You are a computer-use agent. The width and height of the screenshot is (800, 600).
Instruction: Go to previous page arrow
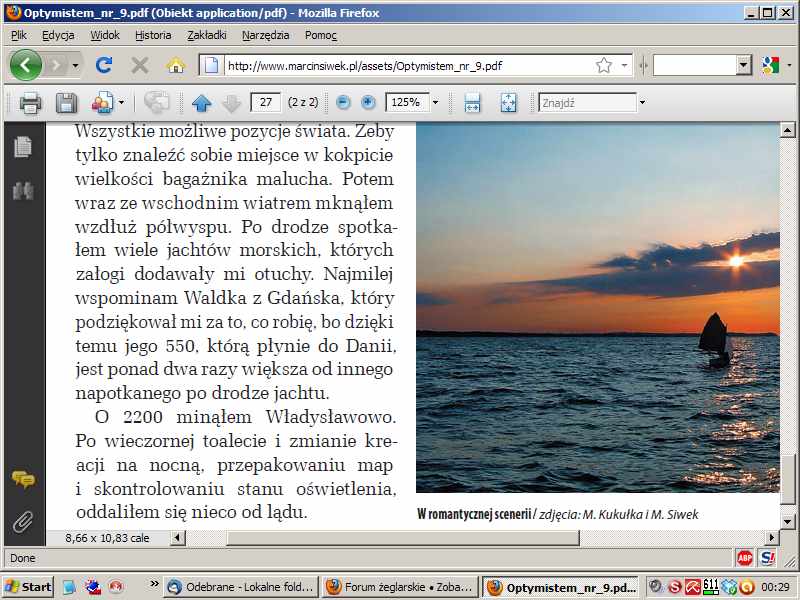click(202, 103)
